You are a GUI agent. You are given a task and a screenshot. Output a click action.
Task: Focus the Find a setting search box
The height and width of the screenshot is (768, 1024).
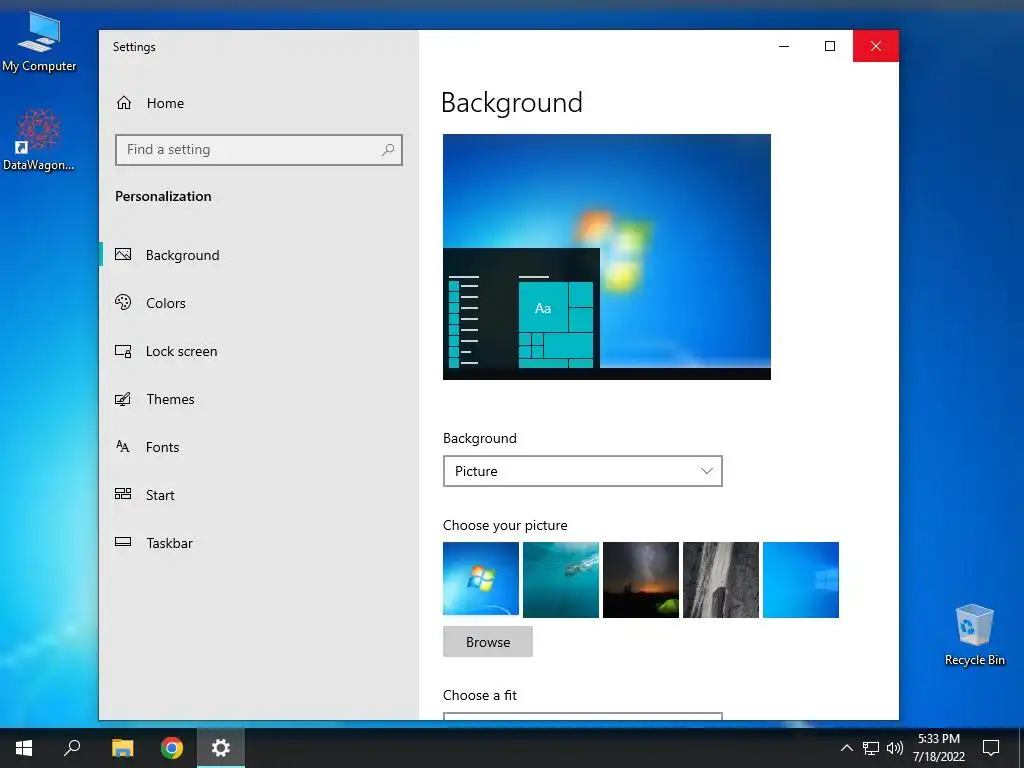[259, 150]
